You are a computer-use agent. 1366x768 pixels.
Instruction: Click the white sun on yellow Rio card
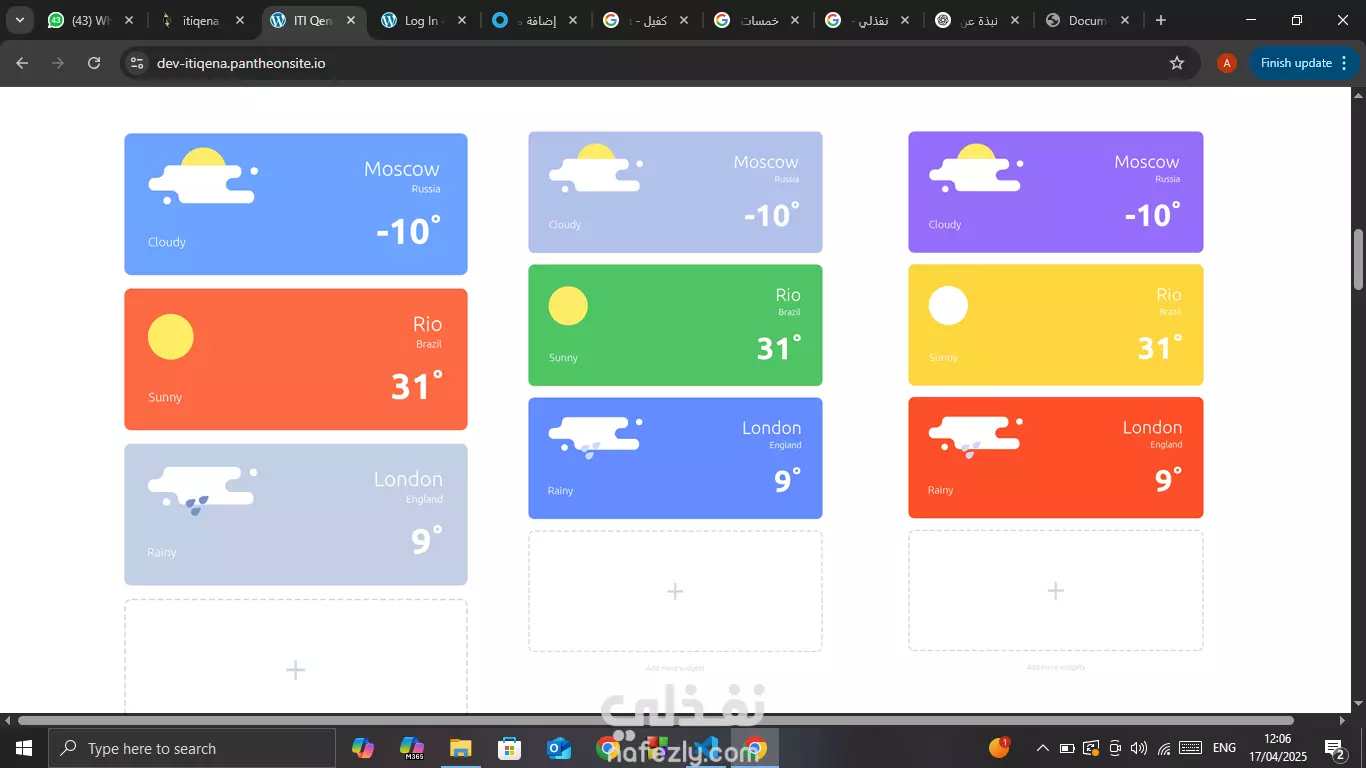tap(948, 305)
